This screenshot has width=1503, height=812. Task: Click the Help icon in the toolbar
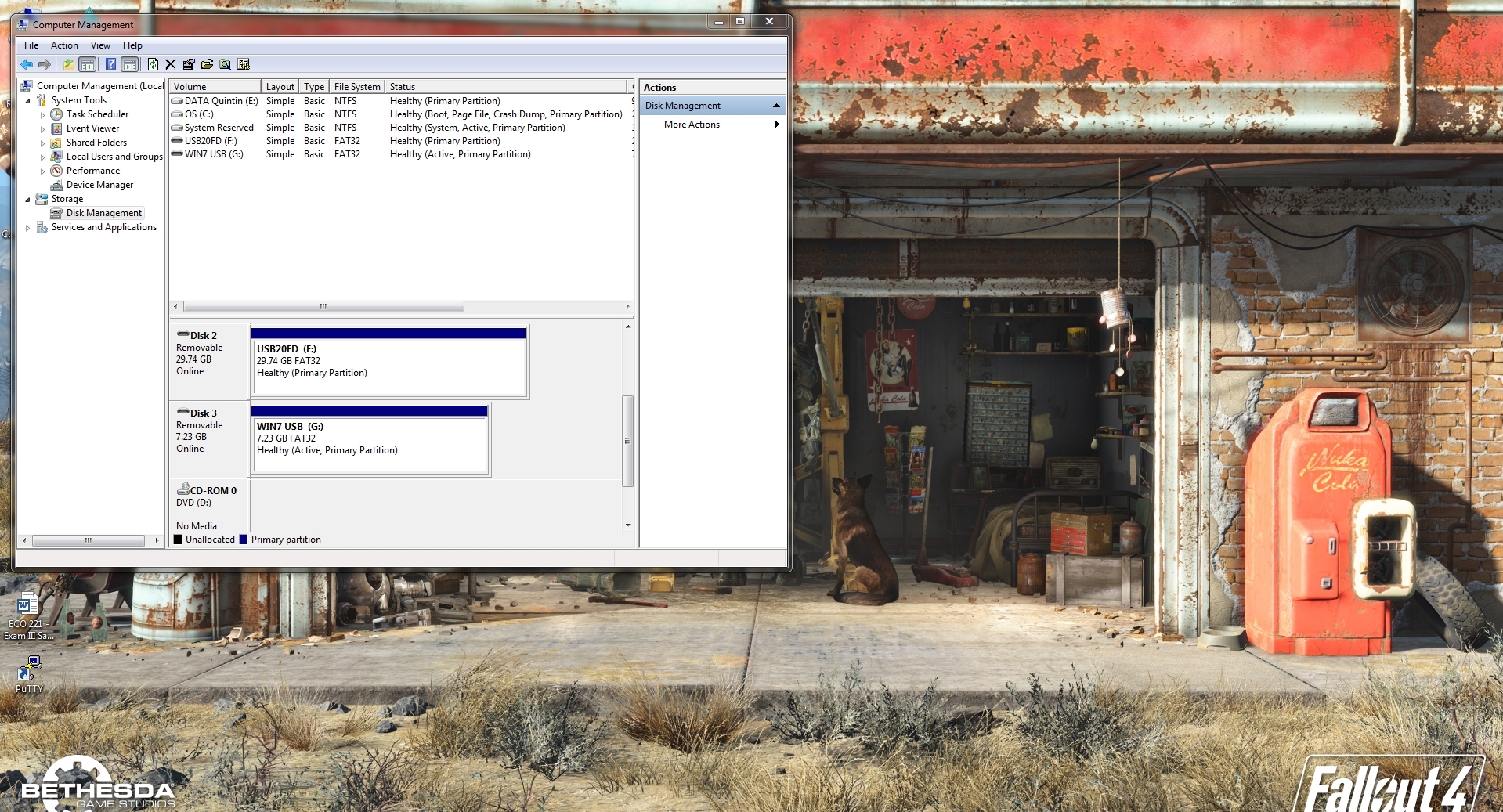(110, 64)
